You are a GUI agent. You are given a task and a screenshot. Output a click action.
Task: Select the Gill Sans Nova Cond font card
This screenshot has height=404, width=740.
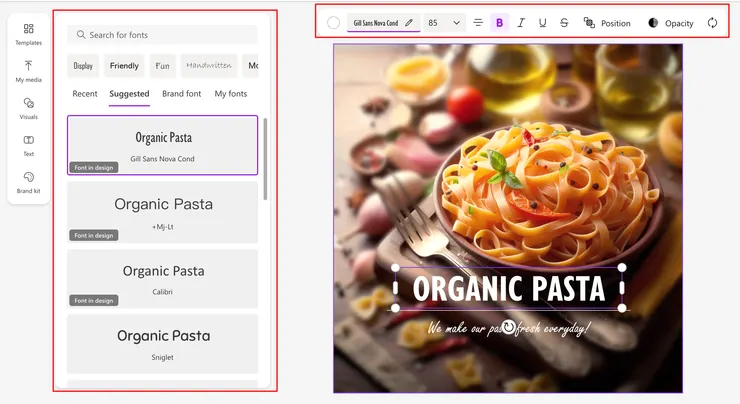pos(162,145)
